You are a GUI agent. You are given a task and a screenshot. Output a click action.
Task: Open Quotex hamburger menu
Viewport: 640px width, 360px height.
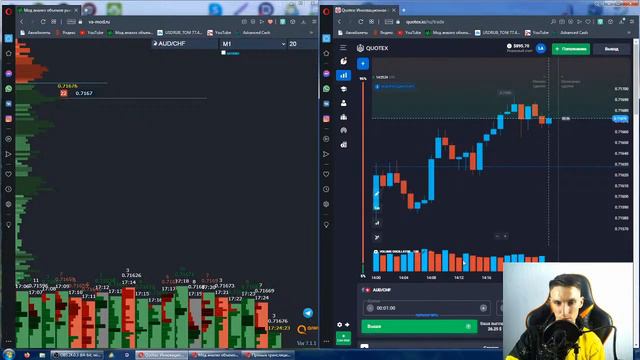click(343, 48)
